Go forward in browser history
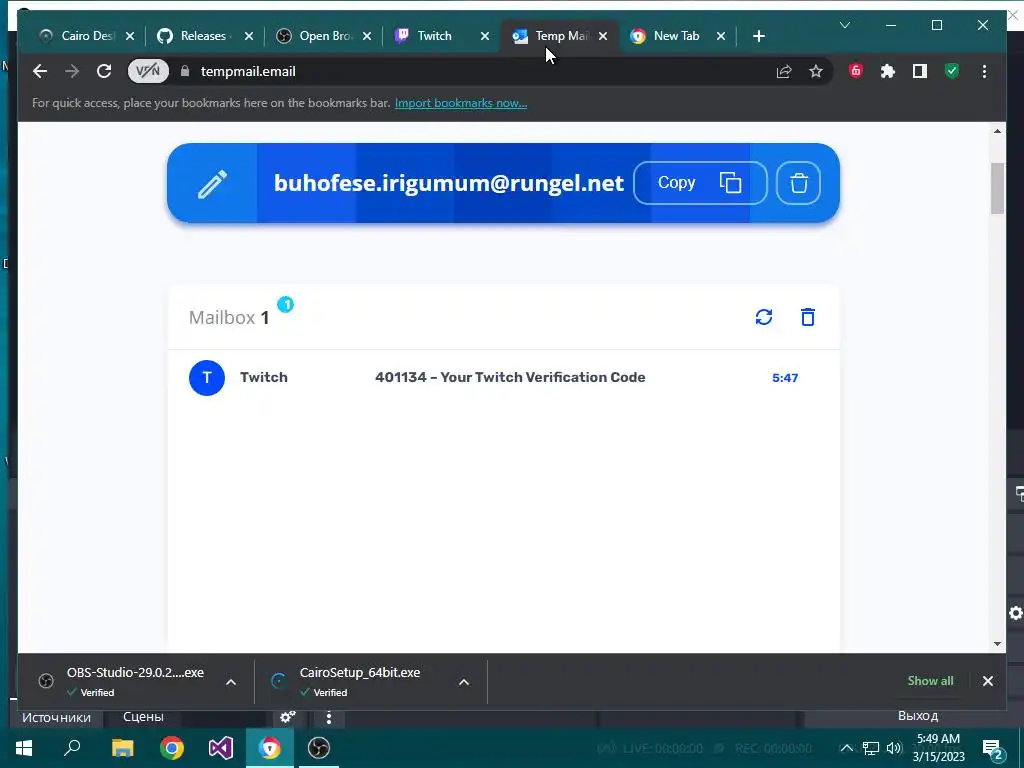 pos(72,71)
